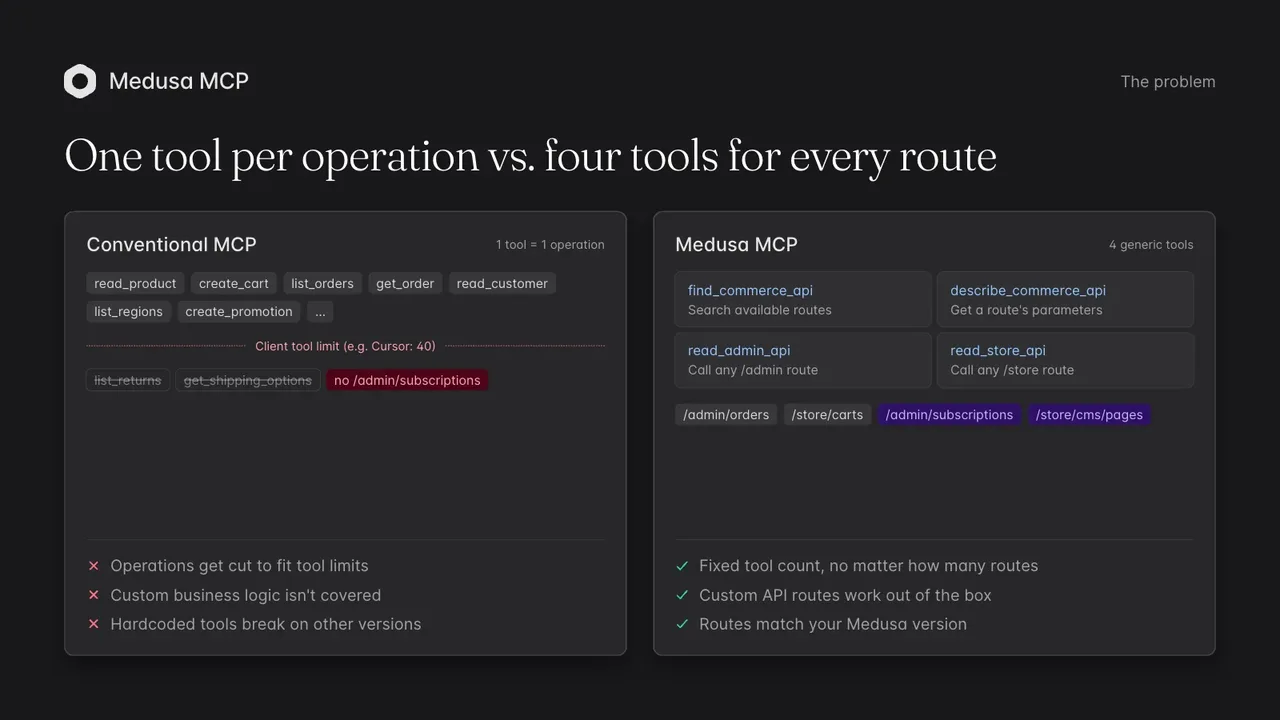Click the /store/carts route chip
The height and width of the screenshot is (720, 1280).
click(827, 415)
